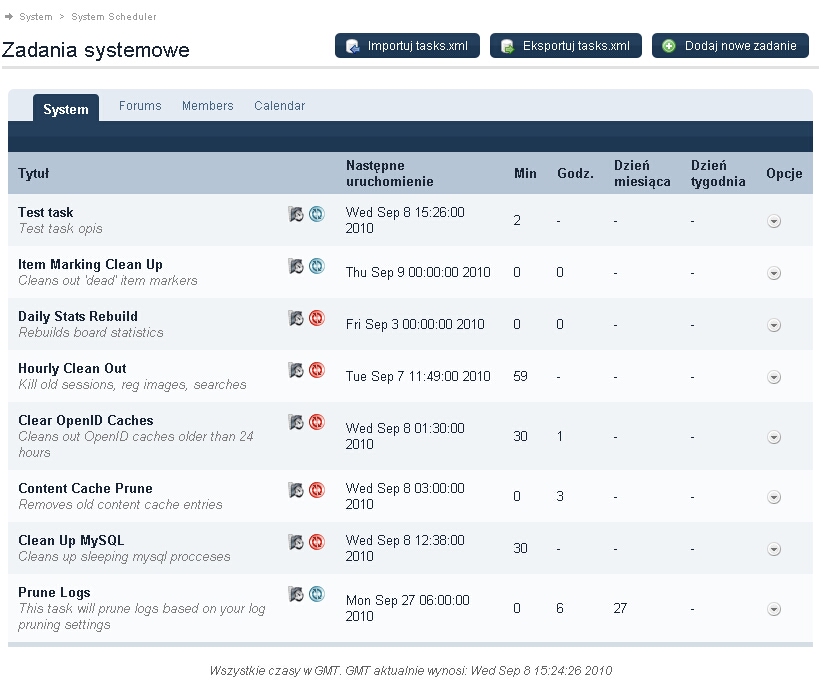This screenshot has width=829, height=684.
Task: Click the Importuj tasks.xml button
Action: click(x=407, y=46)
